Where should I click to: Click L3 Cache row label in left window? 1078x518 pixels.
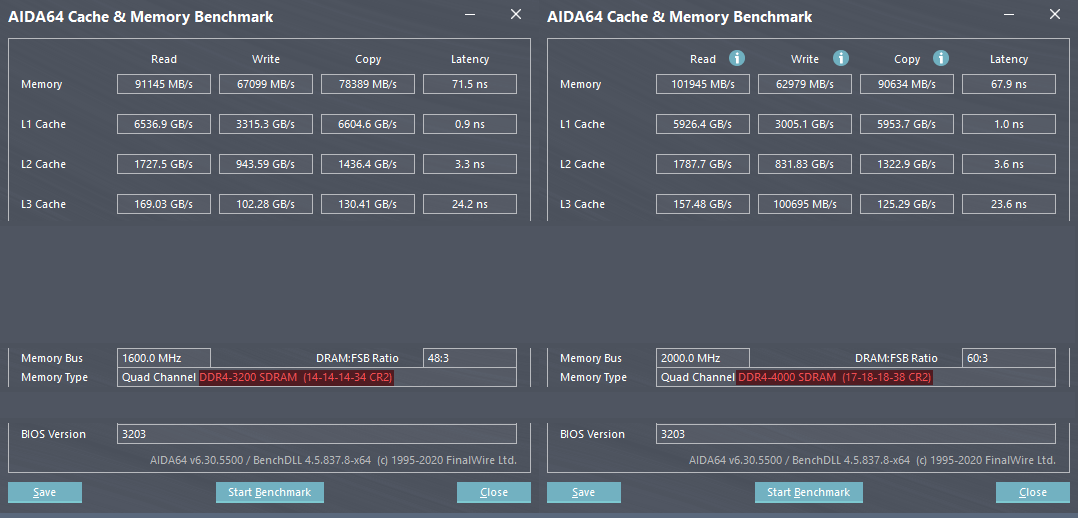point(43,204)
